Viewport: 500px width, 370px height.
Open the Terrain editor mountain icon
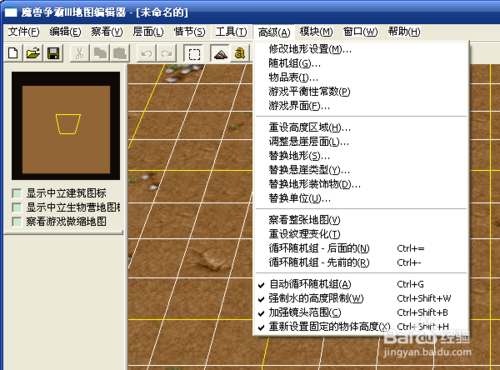pos(220,53)
